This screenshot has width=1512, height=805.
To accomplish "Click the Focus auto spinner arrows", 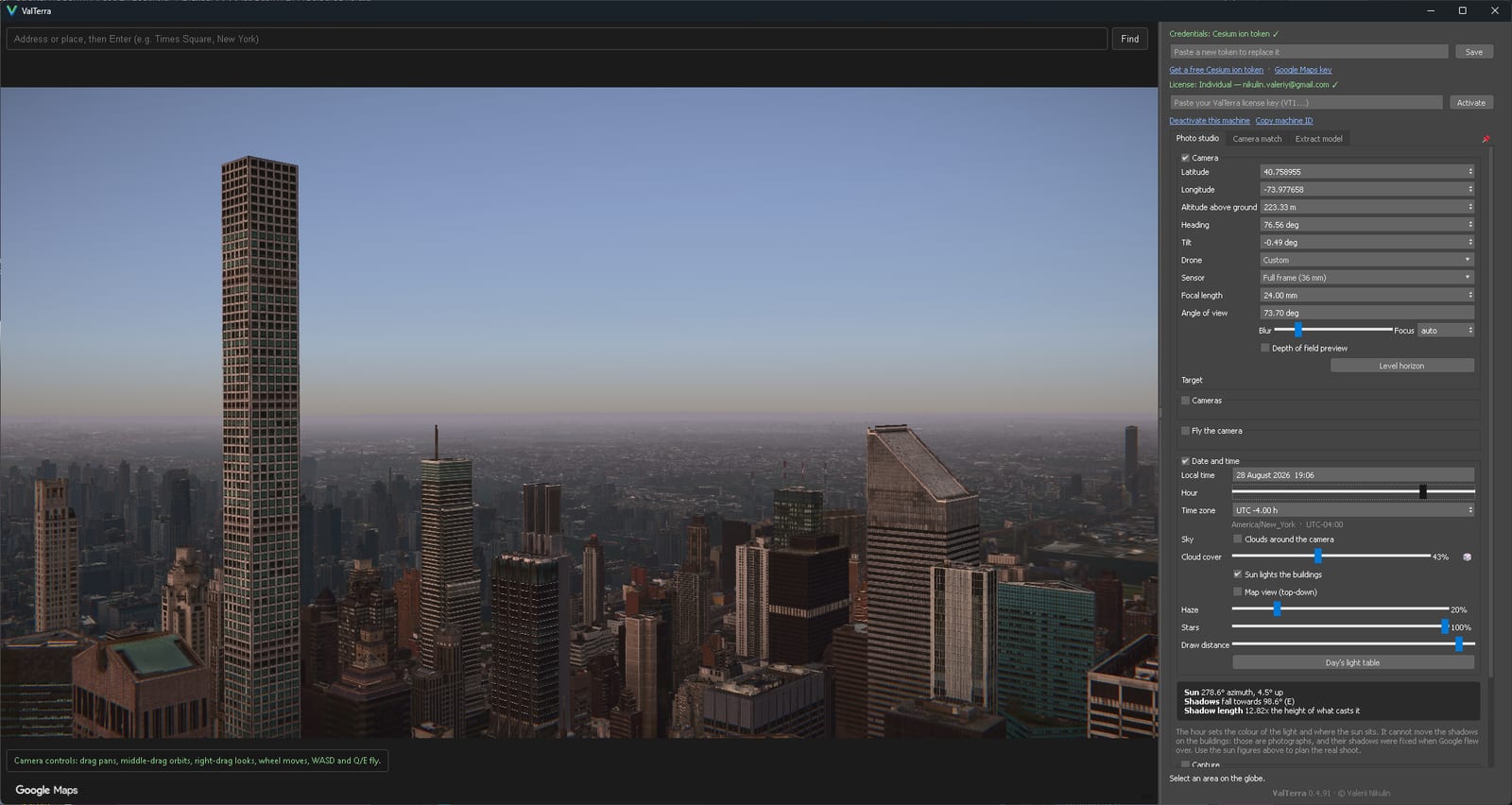I will click(x=1470, y=331).
